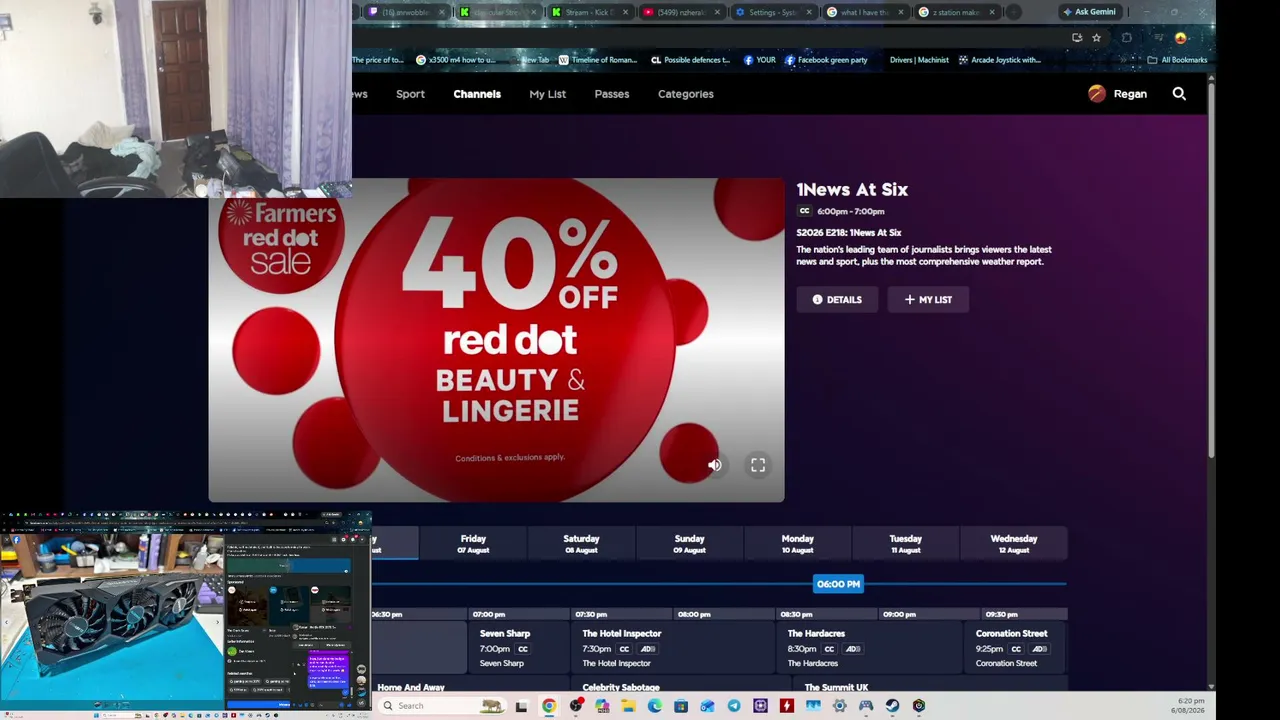Click the 1News At Six title

tap(852, 190)
